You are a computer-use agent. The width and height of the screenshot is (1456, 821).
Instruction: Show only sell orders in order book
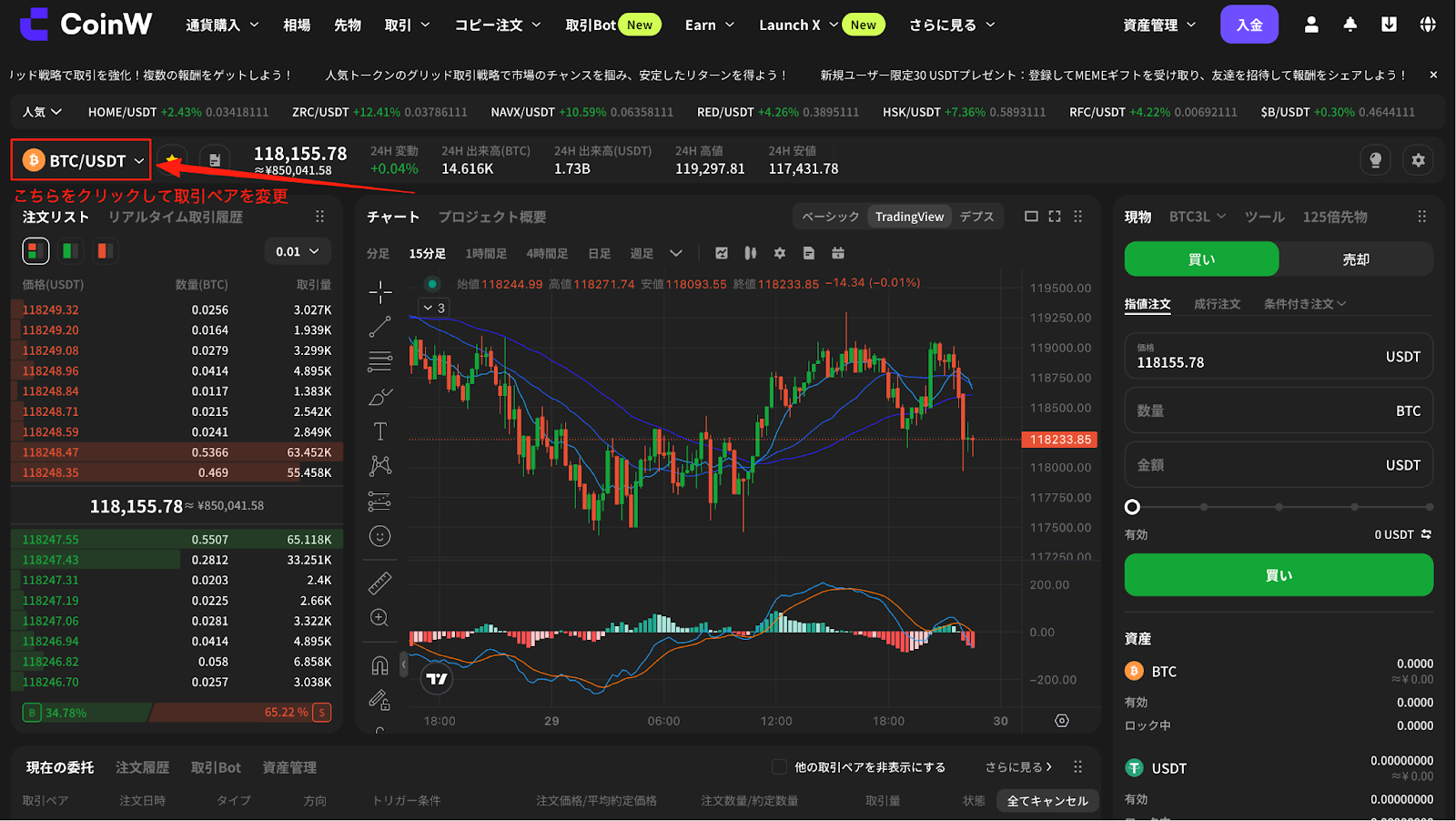(105, 250)
